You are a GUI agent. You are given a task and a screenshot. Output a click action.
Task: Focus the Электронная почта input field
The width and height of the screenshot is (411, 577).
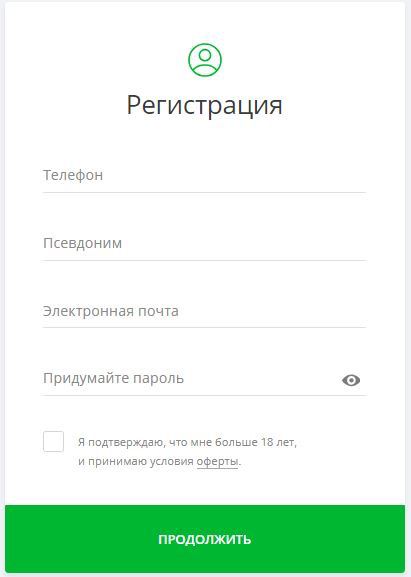(204, 311)
